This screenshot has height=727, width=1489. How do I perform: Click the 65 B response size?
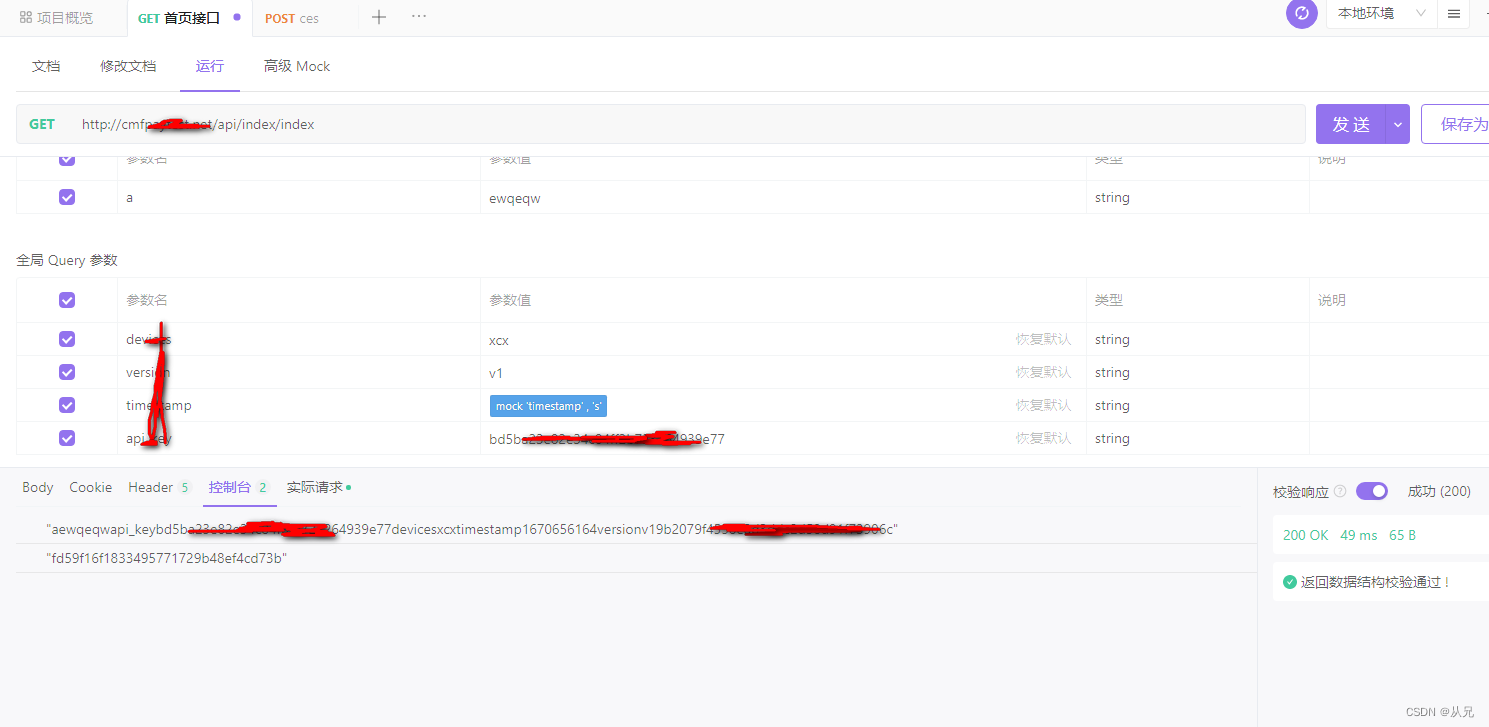(x=1402, y=535)
